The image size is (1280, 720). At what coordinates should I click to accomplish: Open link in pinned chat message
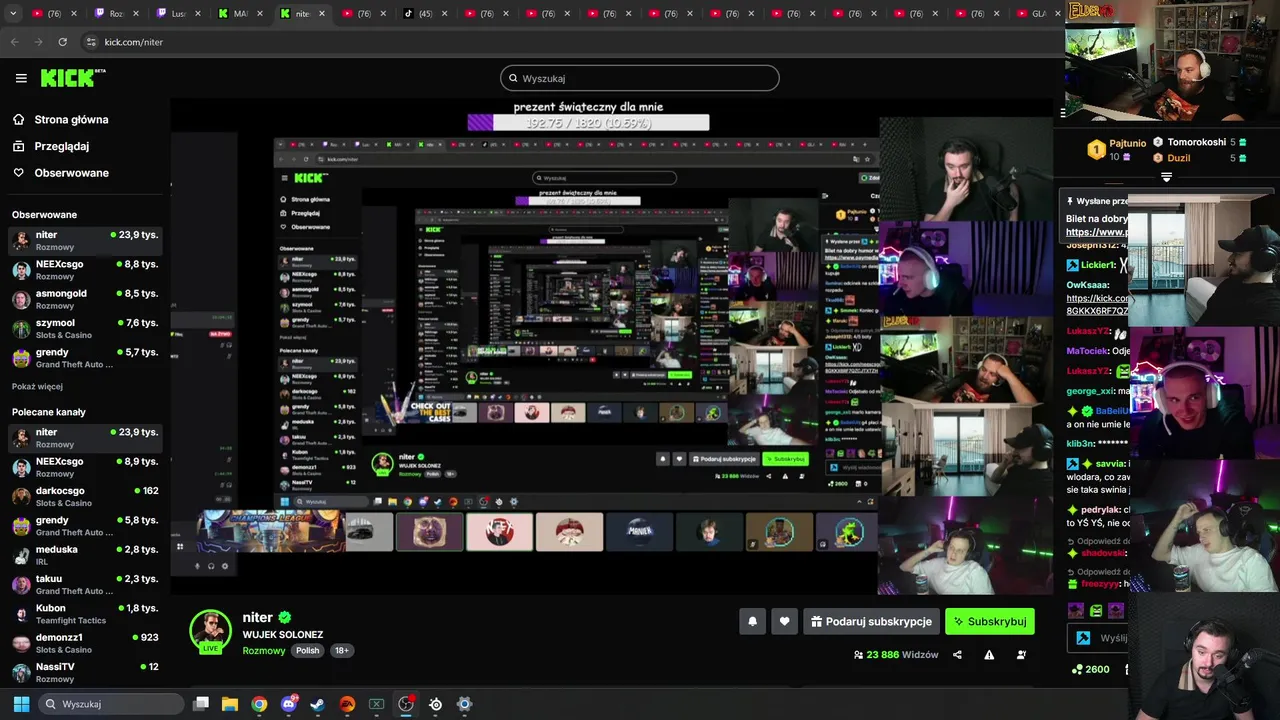(1097, 232)
